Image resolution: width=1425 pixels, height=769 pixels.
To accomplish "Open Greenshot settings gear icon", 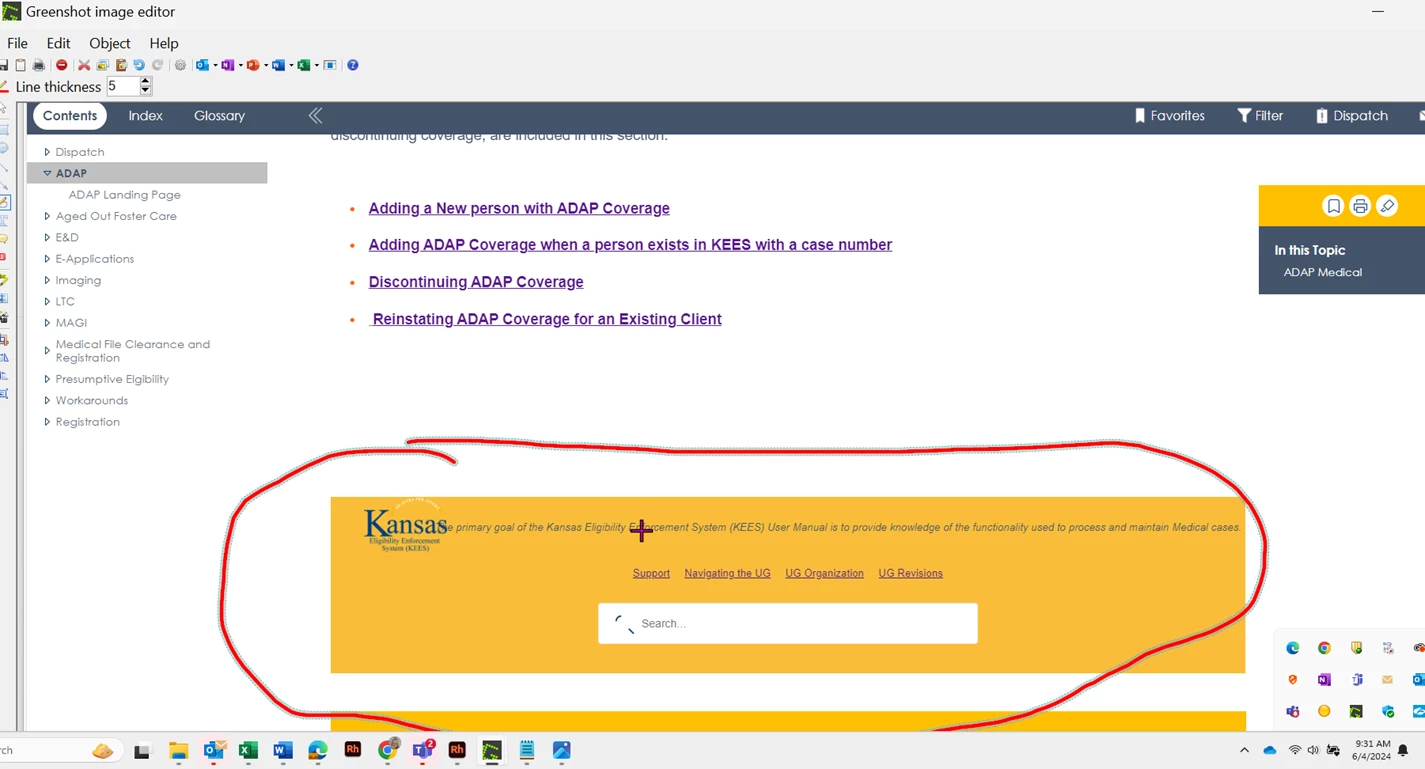I will point(180,65).
